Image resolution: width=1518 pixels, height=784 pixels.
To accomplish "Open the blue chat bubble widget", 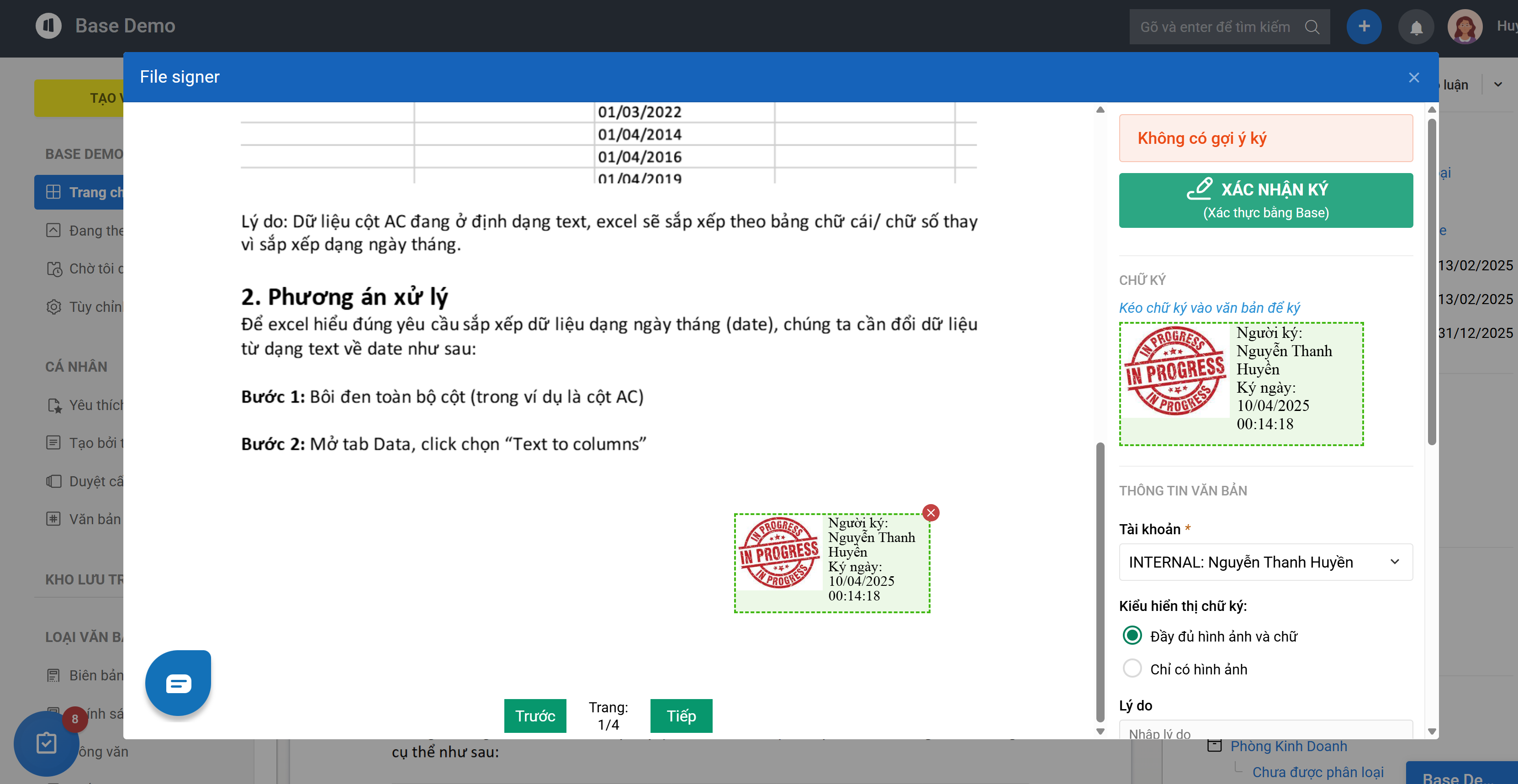I will click(178, 683).
